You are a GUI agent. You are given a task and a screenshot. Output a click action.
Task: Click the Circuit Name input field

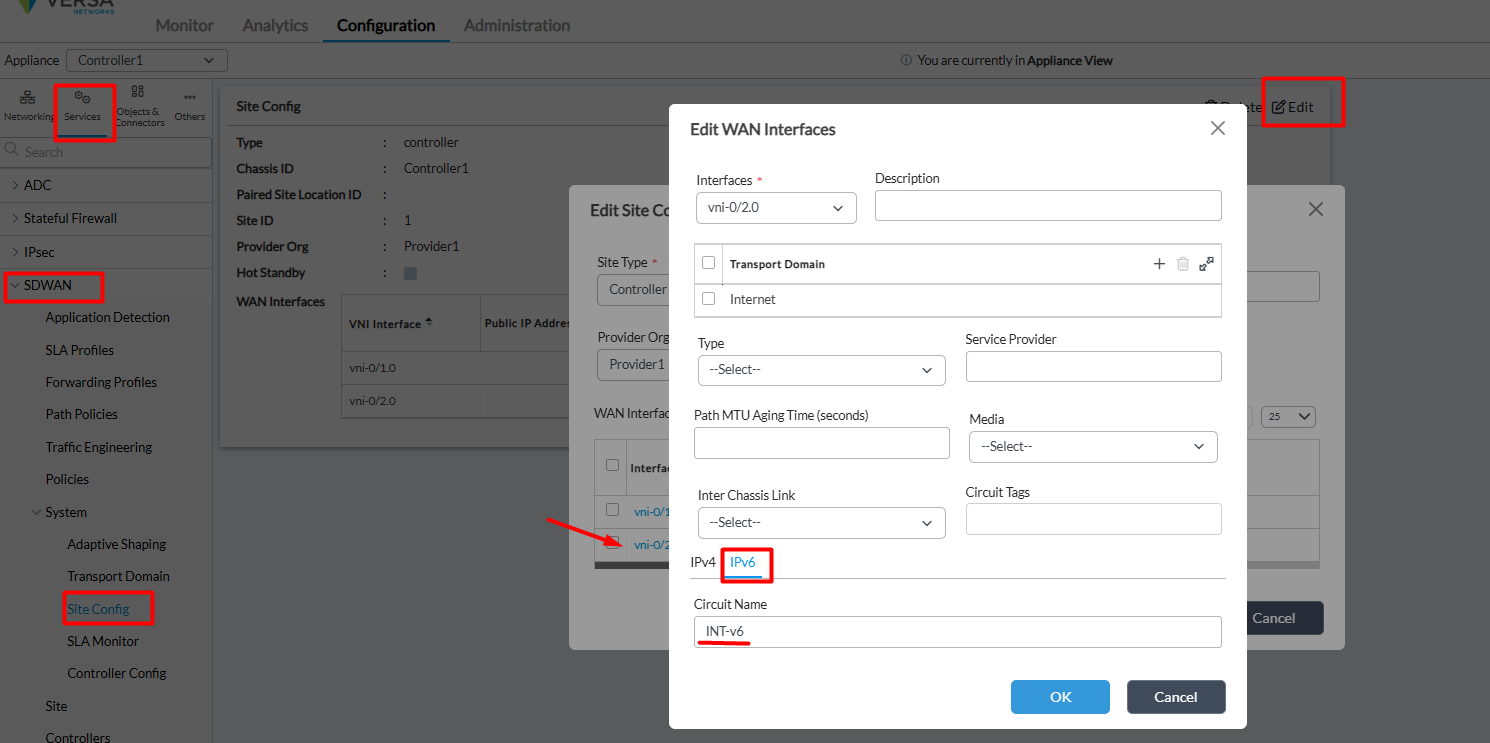(958, 632)
